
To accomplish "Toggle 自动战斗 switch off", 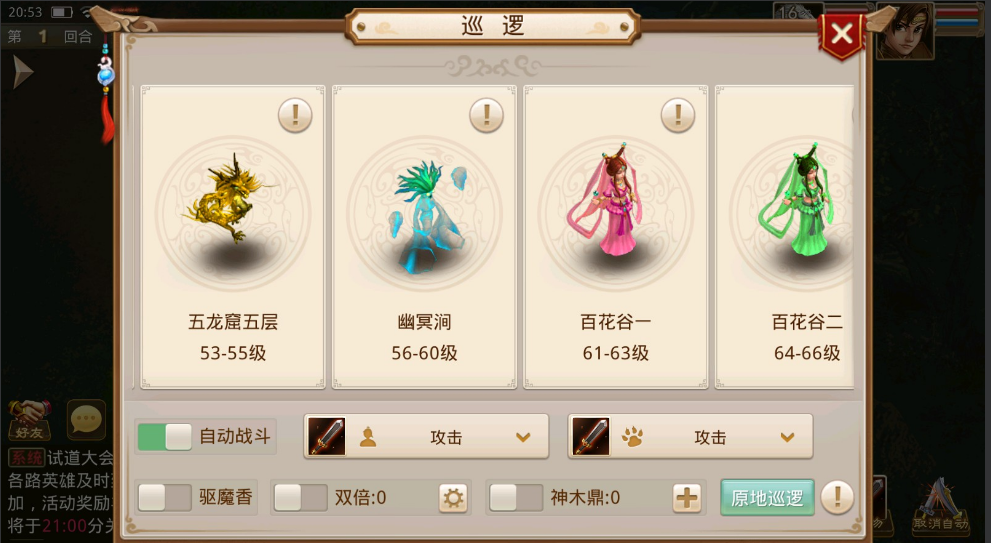I will click(165, 437).
